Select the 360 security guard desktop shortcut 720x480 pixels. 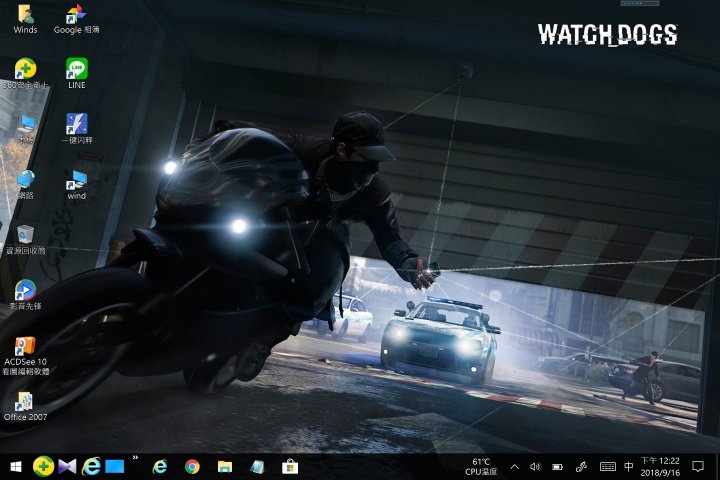click(x=25, y=74)
